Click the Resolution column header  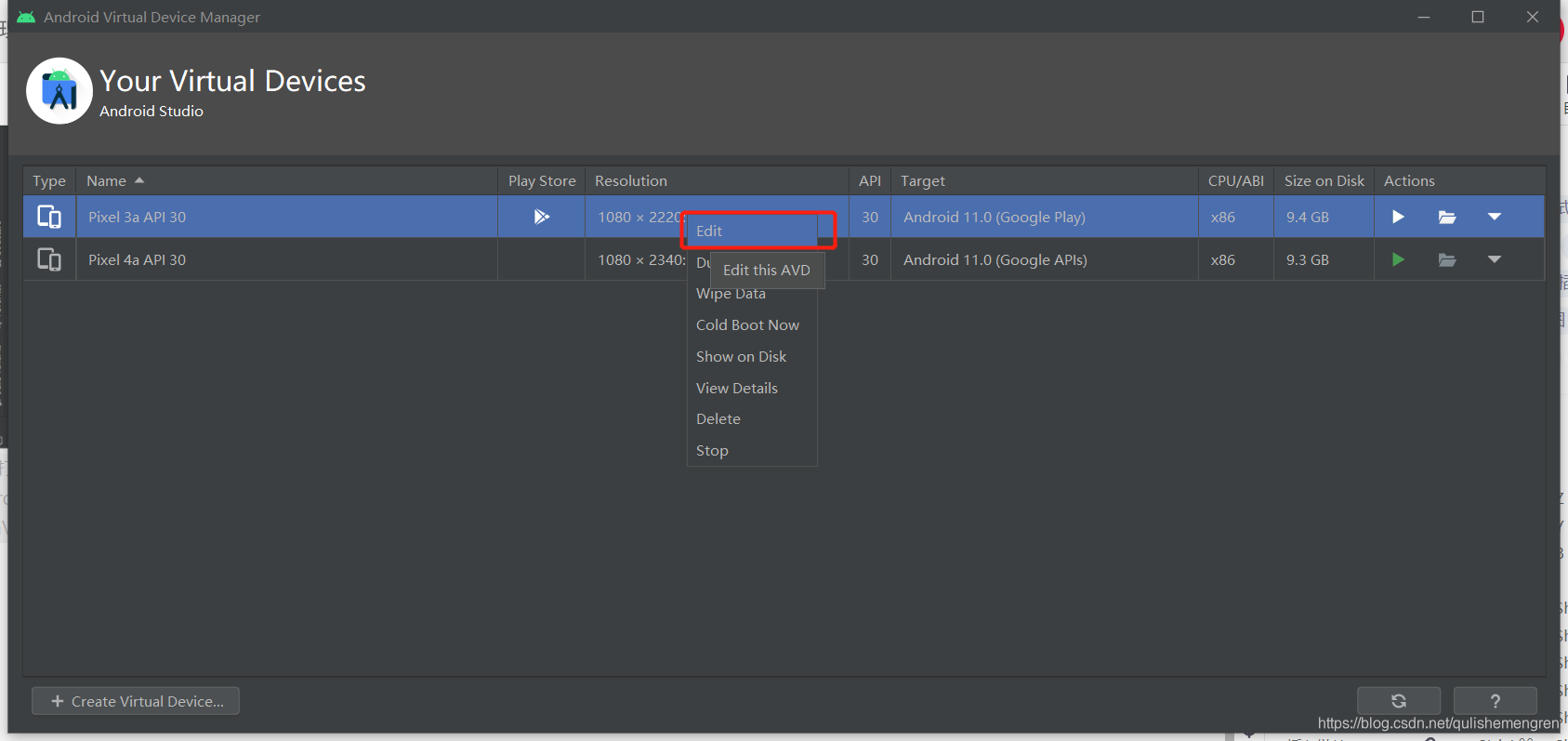pyautogui.click(x=717, y=180)
